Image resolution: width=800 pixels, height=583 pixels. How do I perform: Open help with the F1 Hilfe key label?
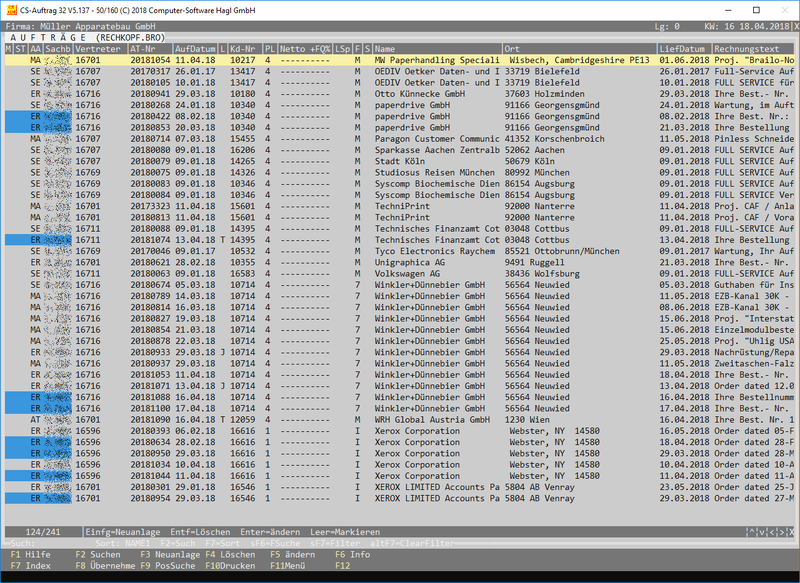[31, 553]
